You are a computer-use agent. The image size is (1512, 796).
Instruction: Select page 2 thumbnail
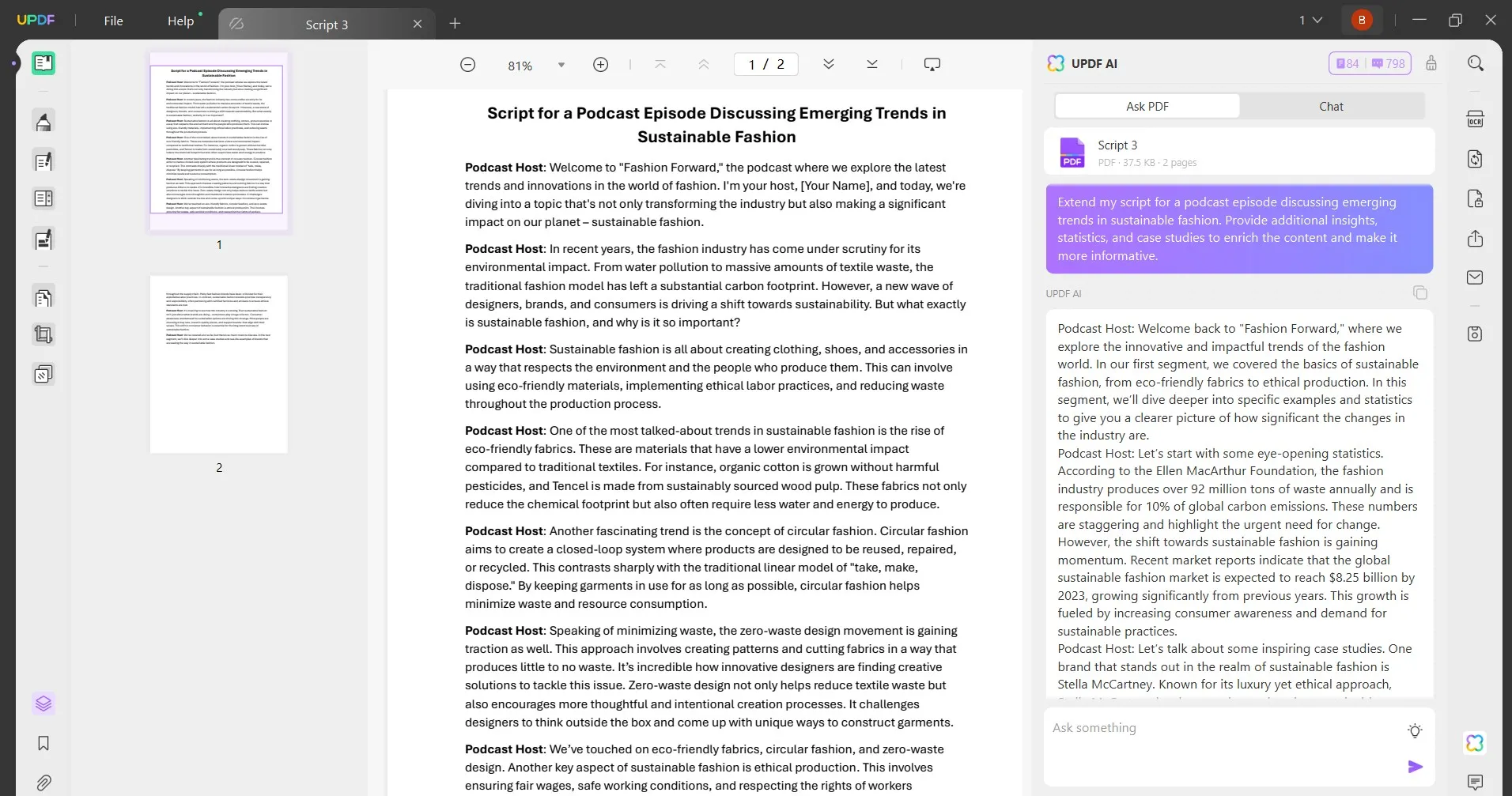coord(219,364)
